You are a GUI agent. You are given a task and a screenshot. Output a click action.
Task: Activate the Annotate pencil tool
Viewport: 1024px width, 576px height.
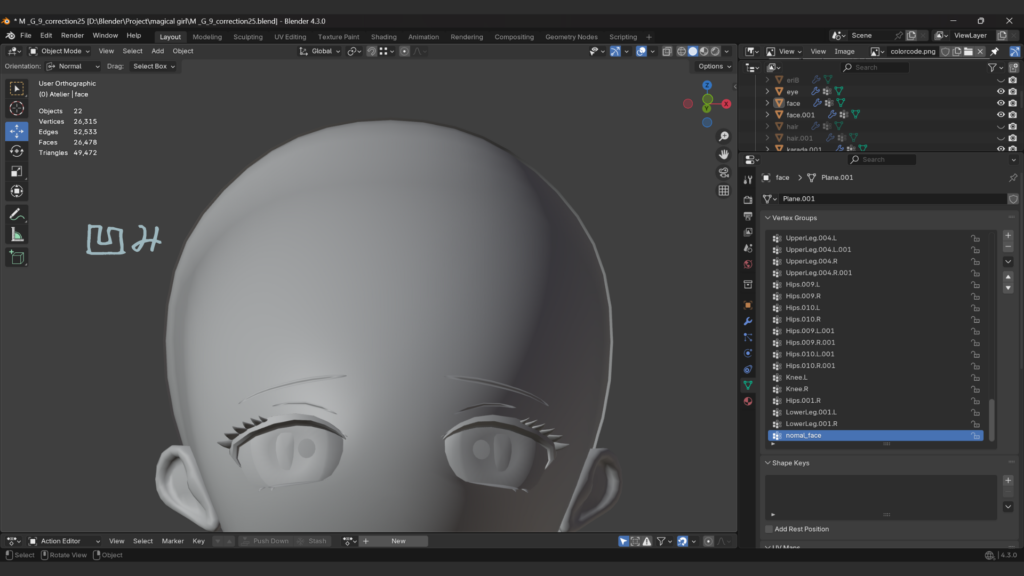pos(17,214)
